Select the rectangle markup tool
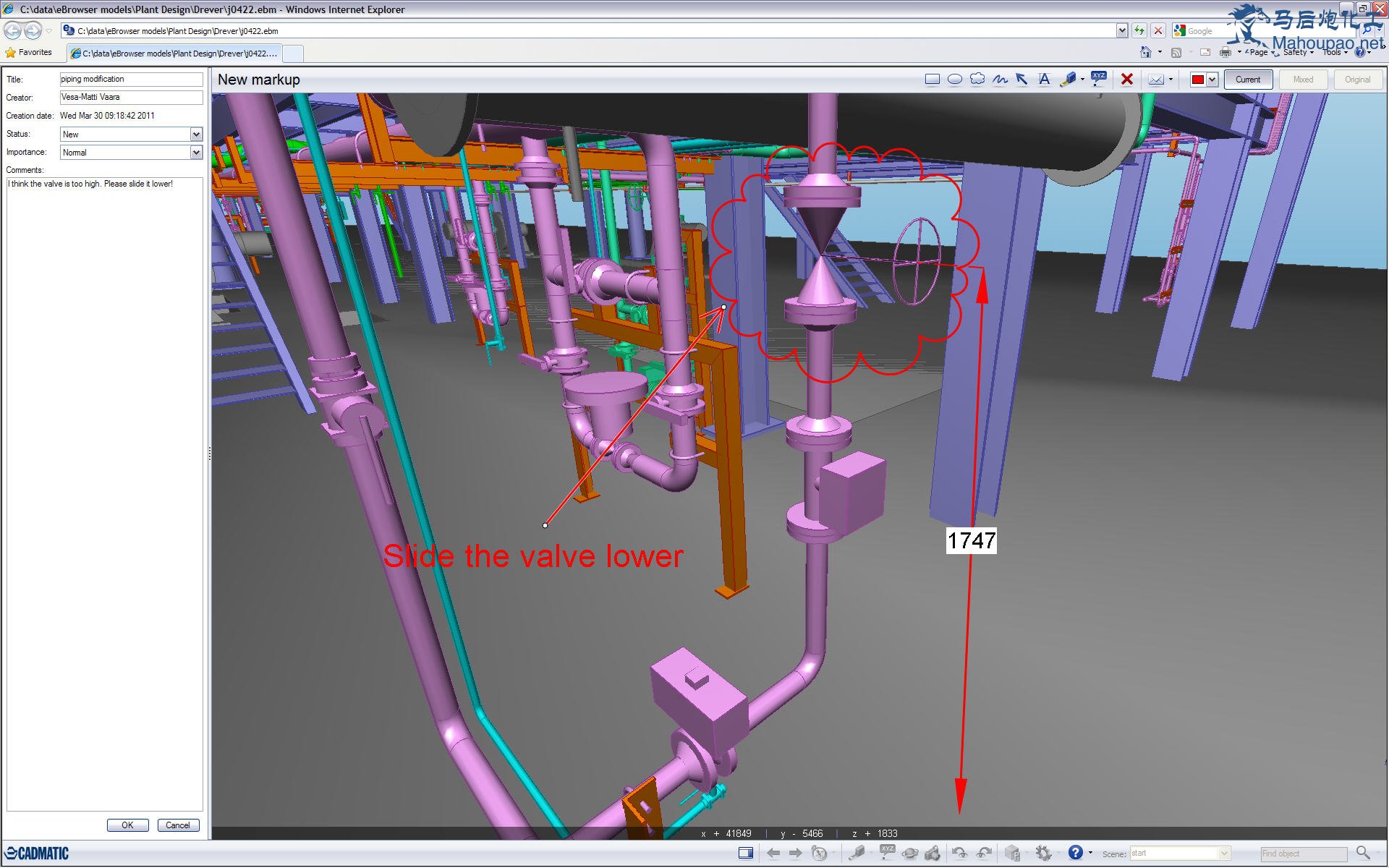 coord(933,80)
